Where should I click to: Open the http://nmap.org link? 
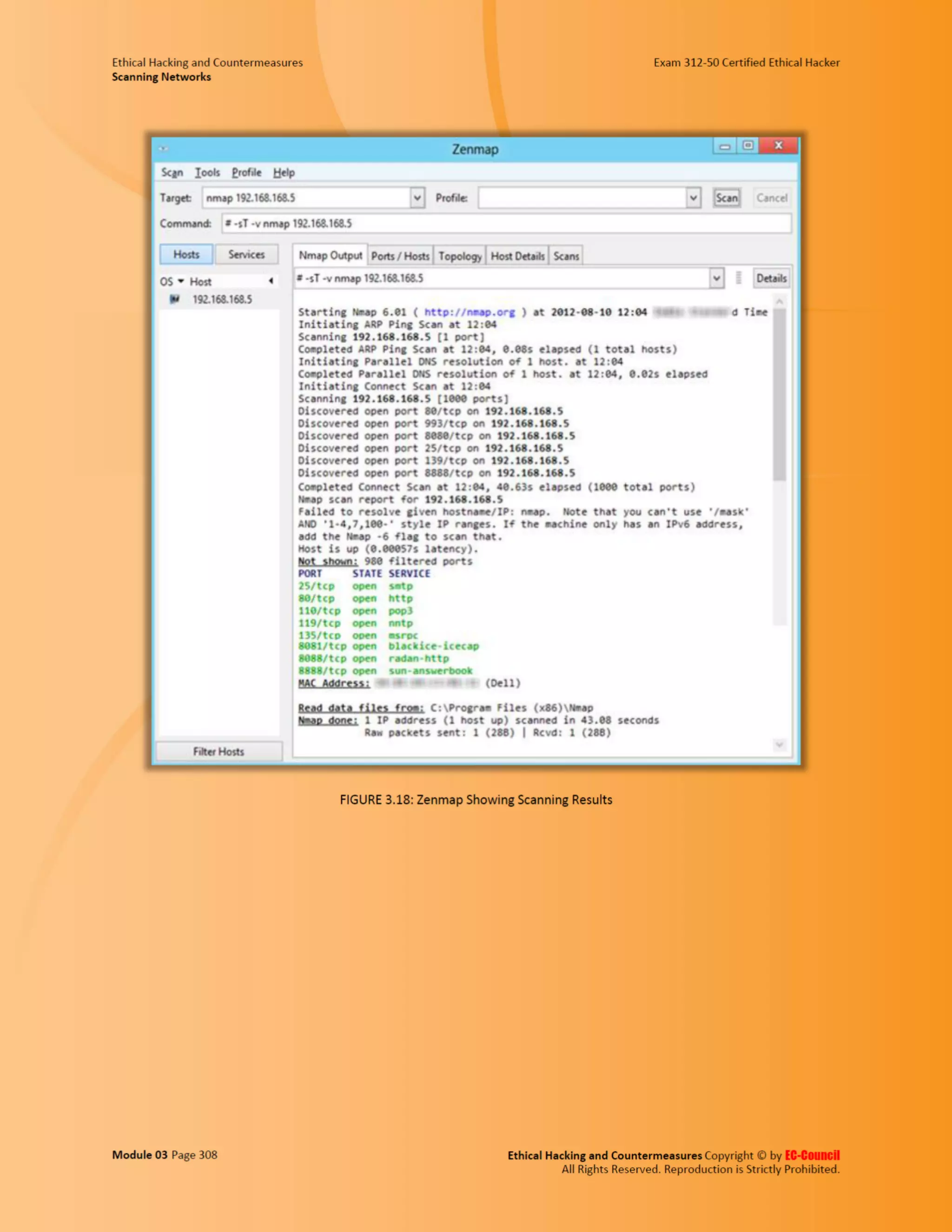(469, 312)
